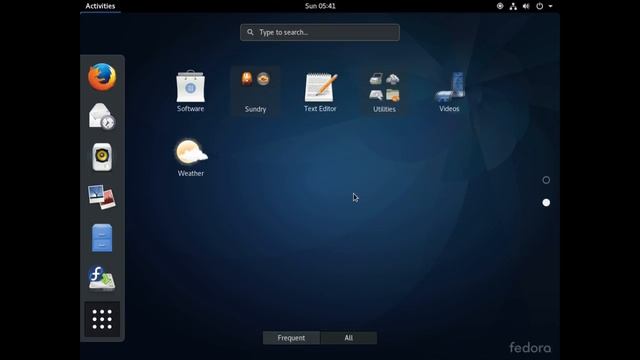640x360 pixels.
Task: Open the Photos app in dock
Action: click(x=102, y=197)
